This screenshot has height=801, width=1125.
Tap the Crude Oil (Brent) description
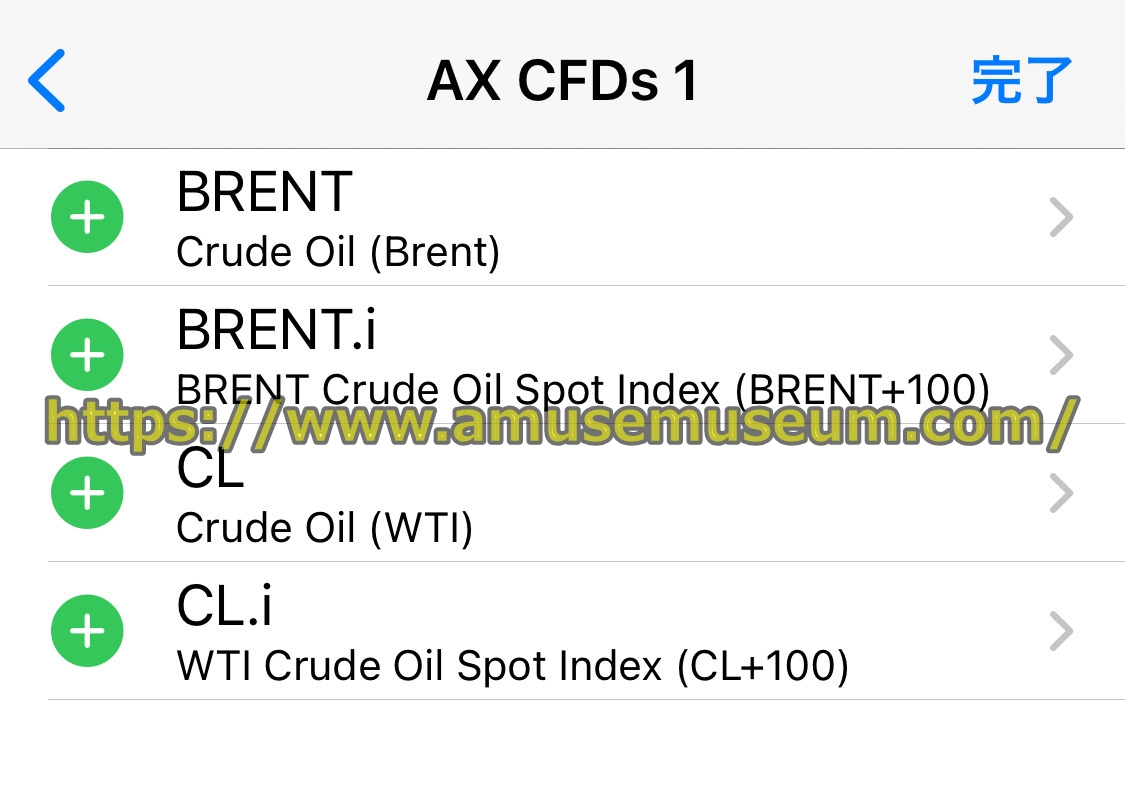338,253
